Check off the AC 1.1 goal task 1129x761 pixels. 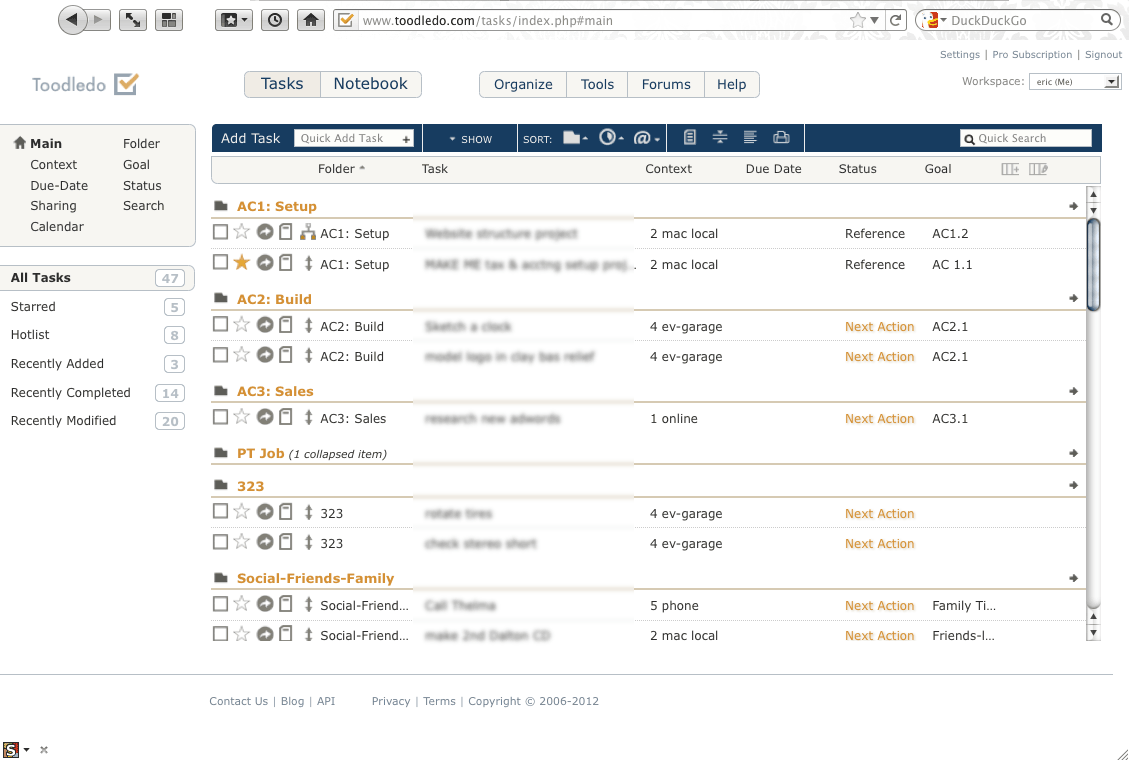(x=220, y=263)
